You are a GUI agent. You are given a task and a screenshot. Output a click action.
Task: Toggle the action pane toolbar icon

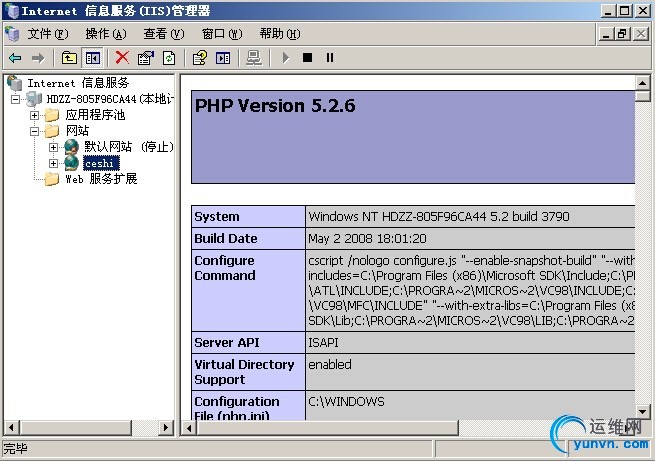pyautogui.click(x=223, y=58)
